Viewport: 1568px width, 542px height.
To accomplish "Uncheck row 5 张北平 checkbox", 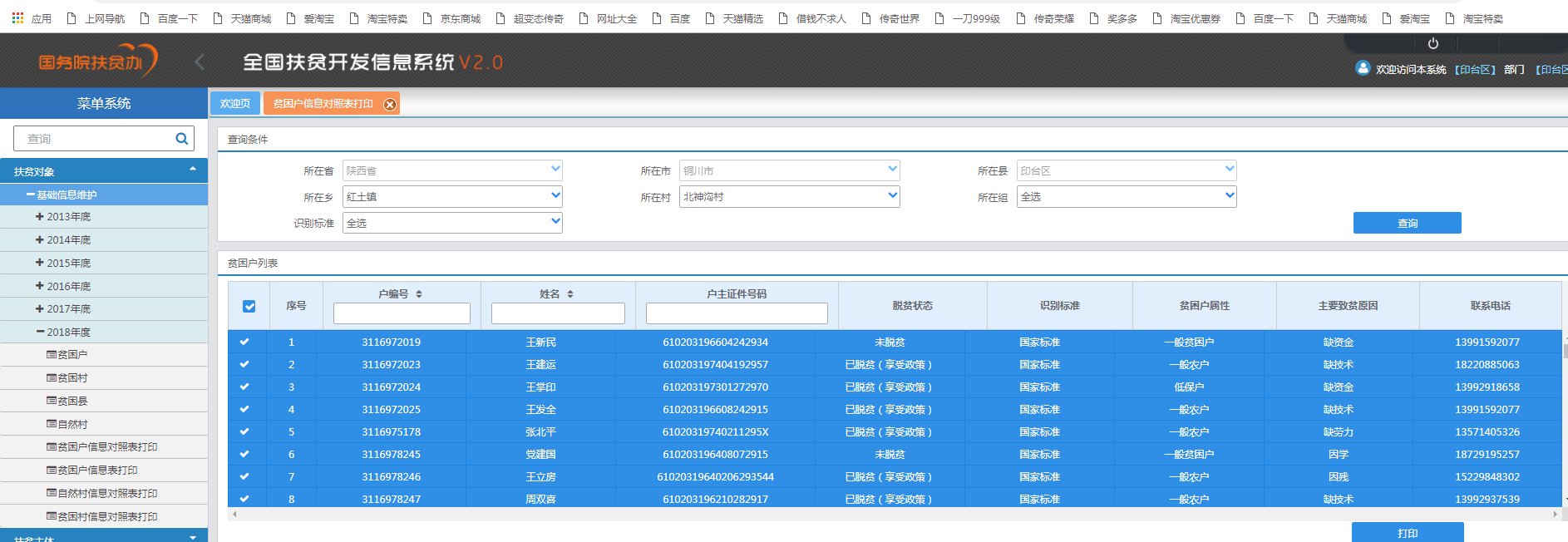I will click(x=244, y=431).
